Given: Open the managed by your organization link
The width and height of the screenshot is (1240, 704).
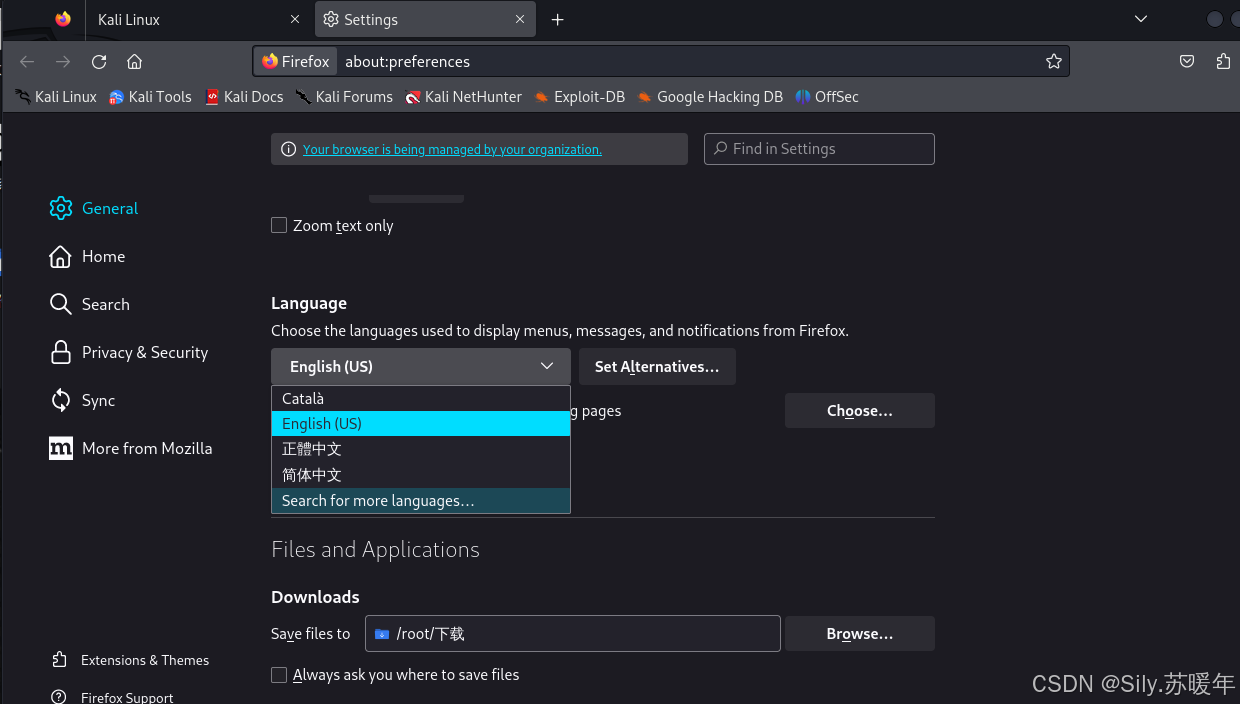Looking at the screenshot, I should point(452,149).
